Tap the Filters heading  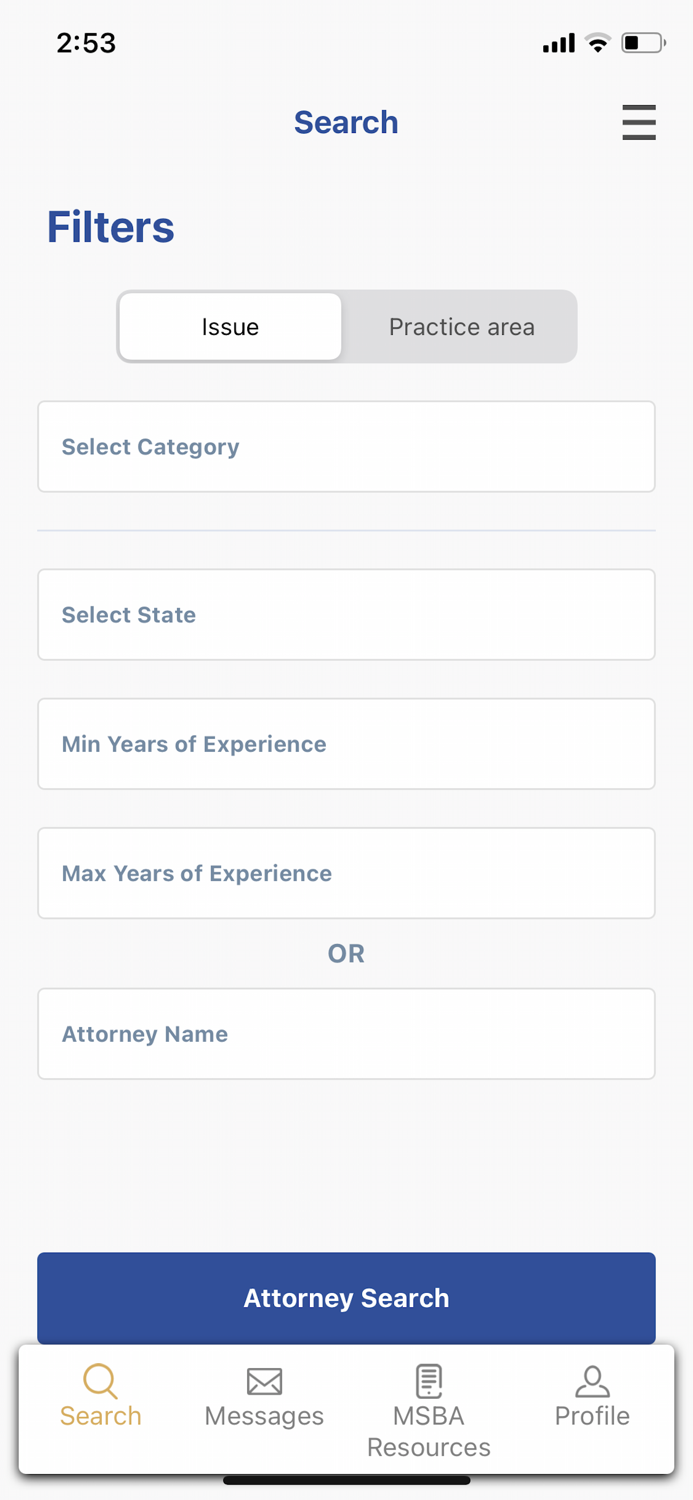(x=110, y=227)
